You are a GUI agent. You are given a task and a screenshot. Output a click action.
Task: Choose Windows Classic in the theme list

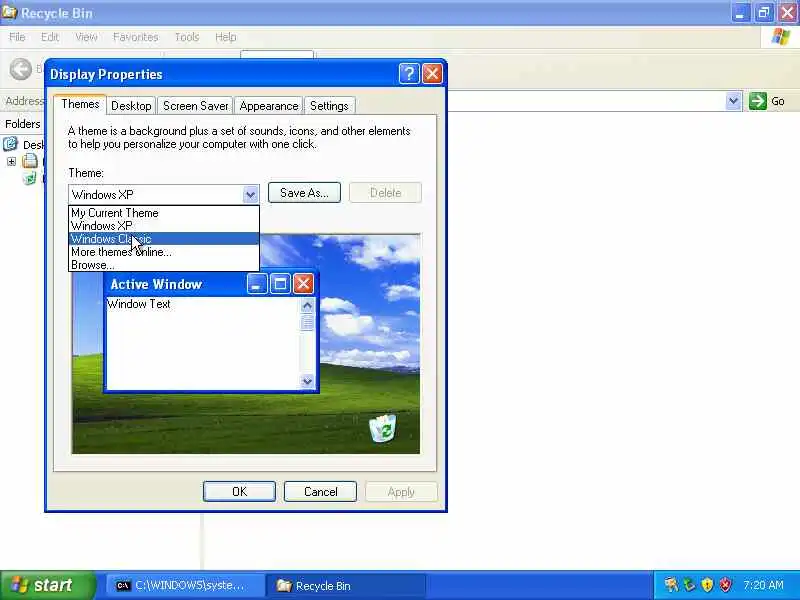pyautogui.click(x=164, y=239)
